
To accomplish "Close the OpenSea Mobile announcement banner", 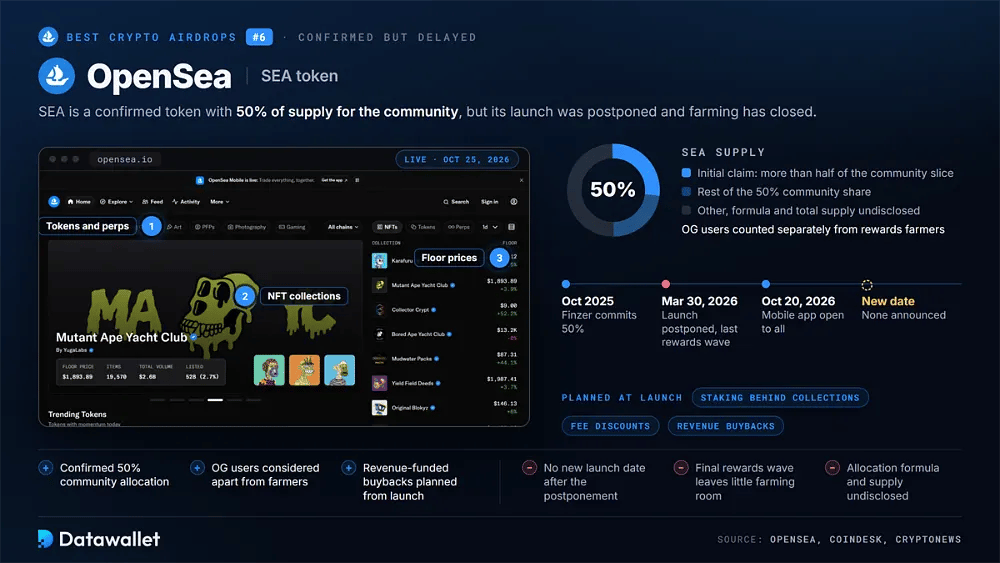I will tap(521, 180).
